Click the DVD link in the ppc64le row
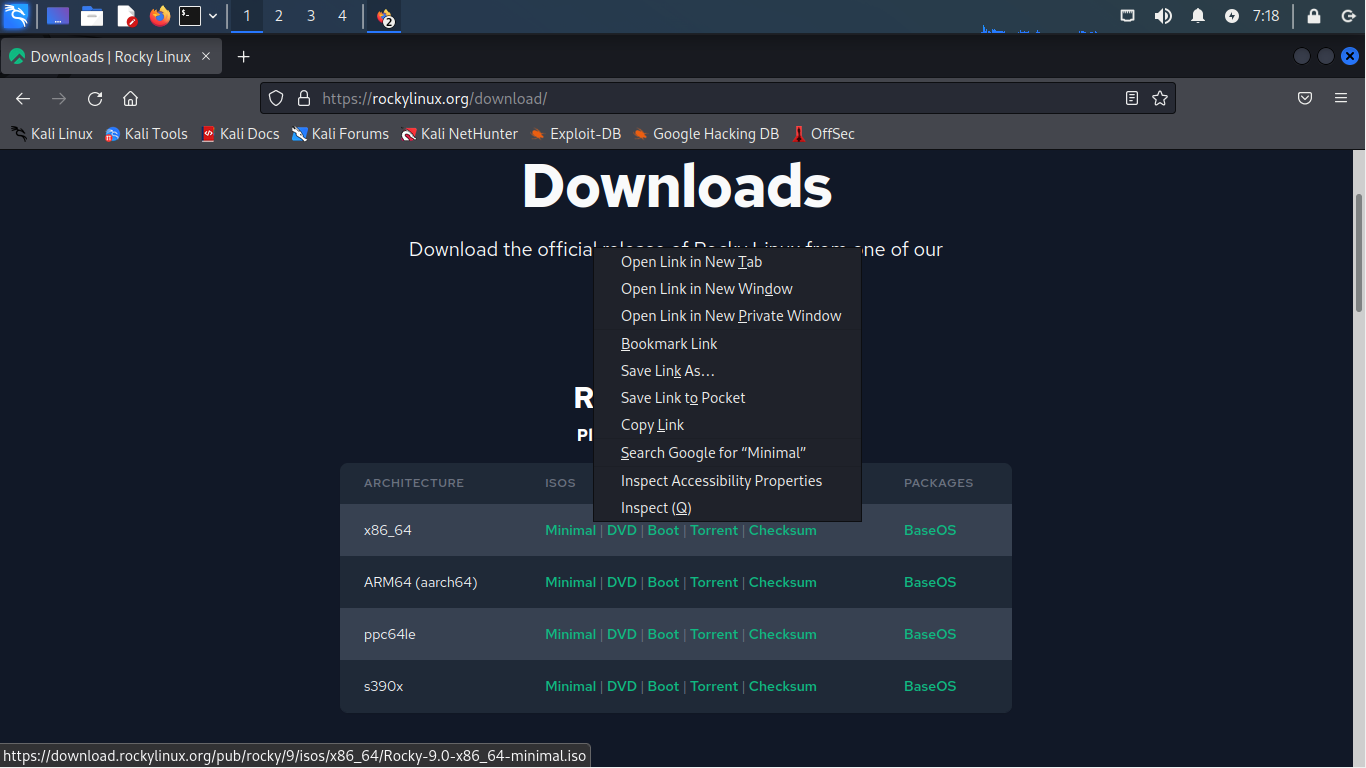This screenshot has height=768, width=1366. point(622,634)
